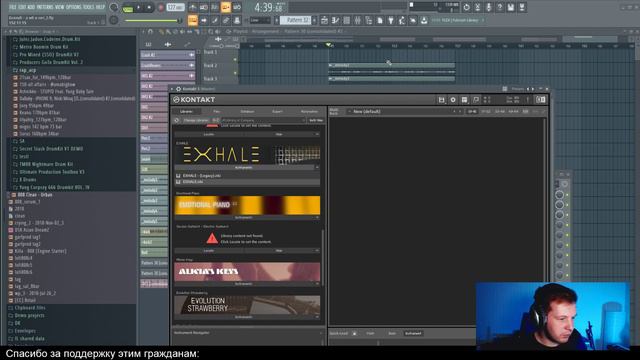The width and height of the screenshot is (640, 360).
Task: Open the HELP menu
Action: click(x=100, y=7)
